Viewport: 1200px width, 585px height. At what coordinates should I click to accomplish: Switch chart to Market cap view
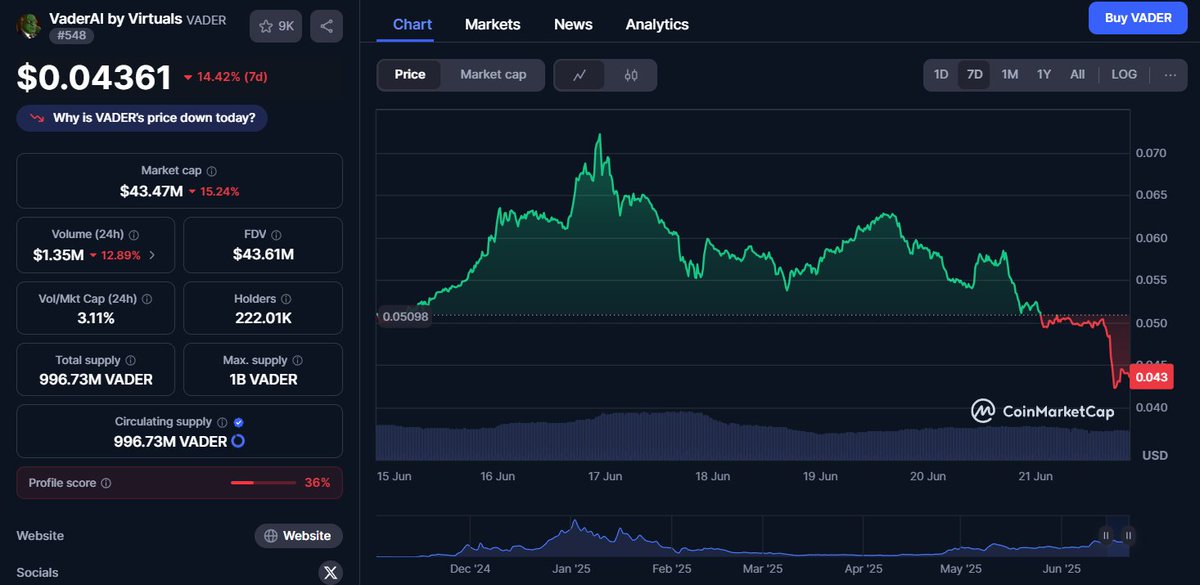[x=492, y=74]
